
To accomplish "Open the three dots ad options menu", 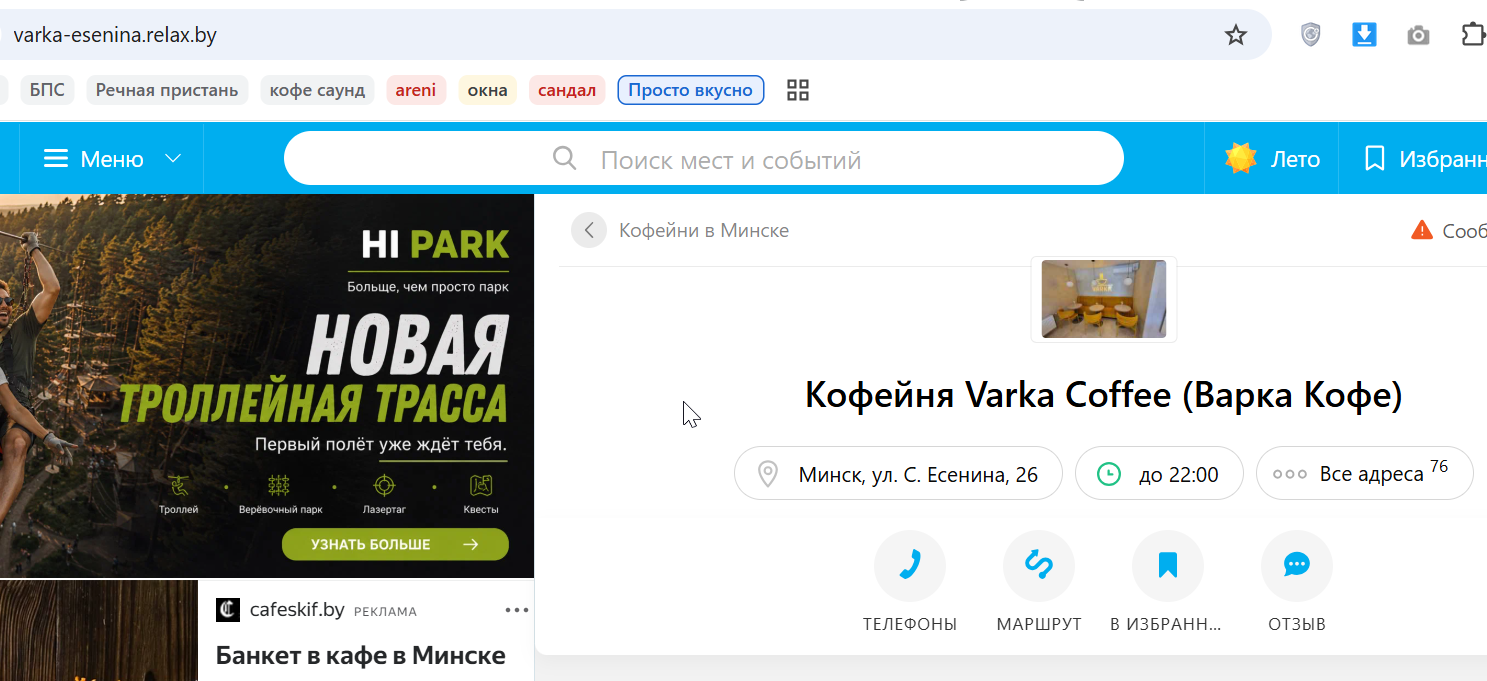I will (516, 610).
